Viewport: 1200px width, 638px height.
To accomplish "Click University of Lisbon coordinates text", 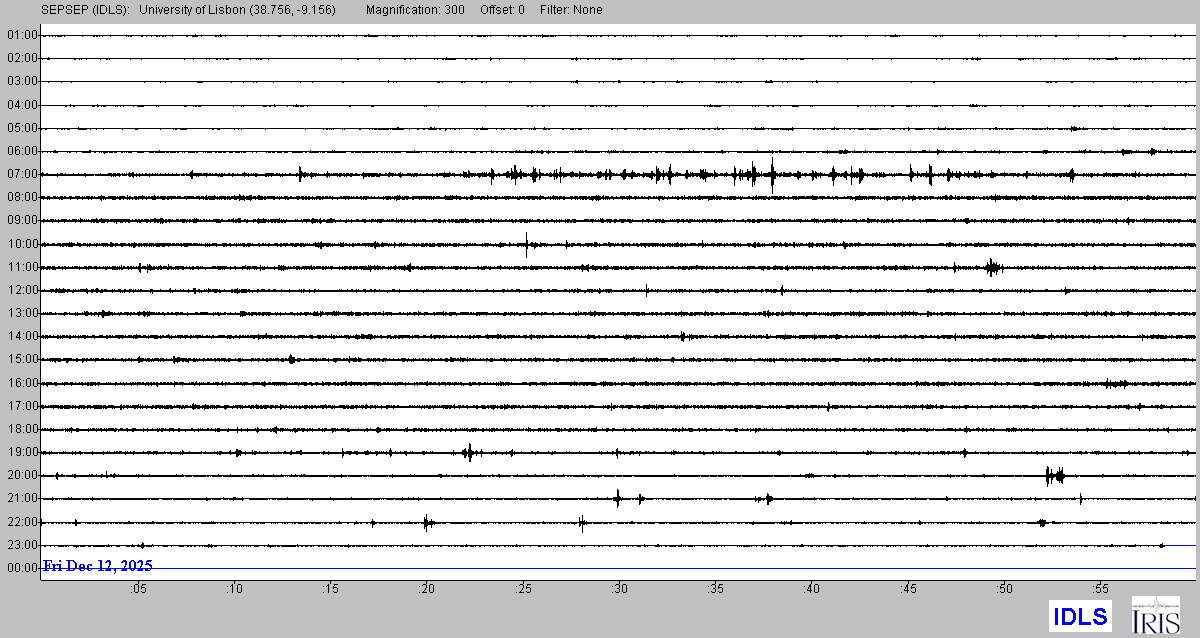I will 237,10.
